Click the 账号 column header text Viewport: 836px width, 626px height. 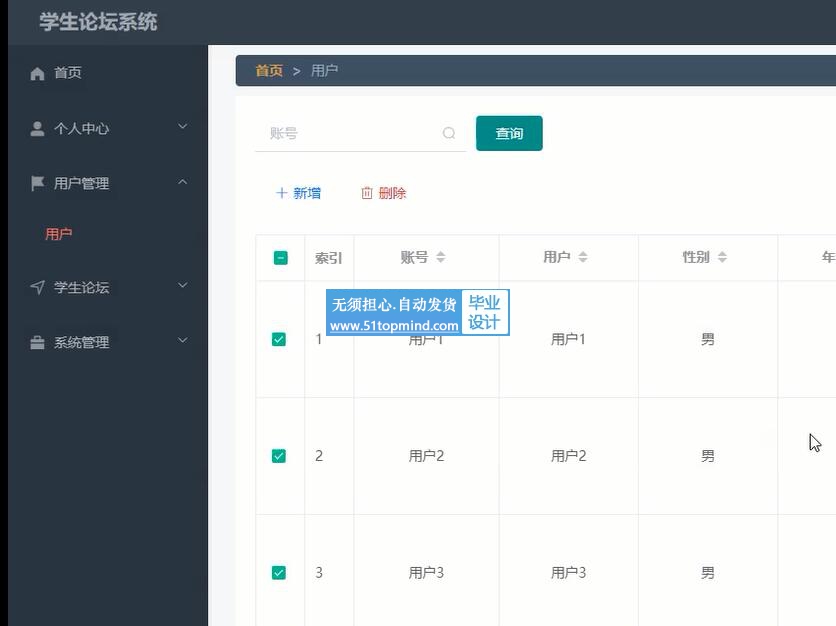(x=414, y=257)
